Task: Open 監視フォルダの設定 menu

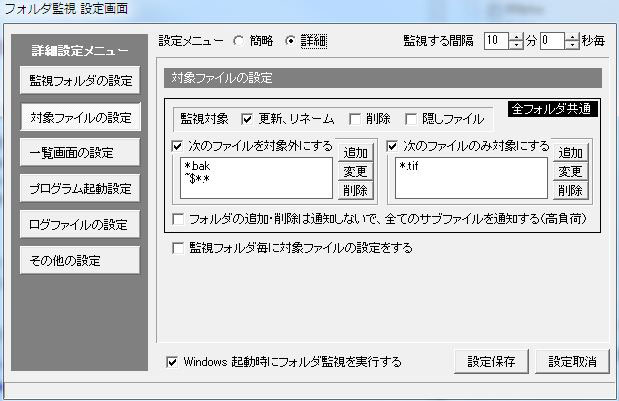Action: (80, 81)
